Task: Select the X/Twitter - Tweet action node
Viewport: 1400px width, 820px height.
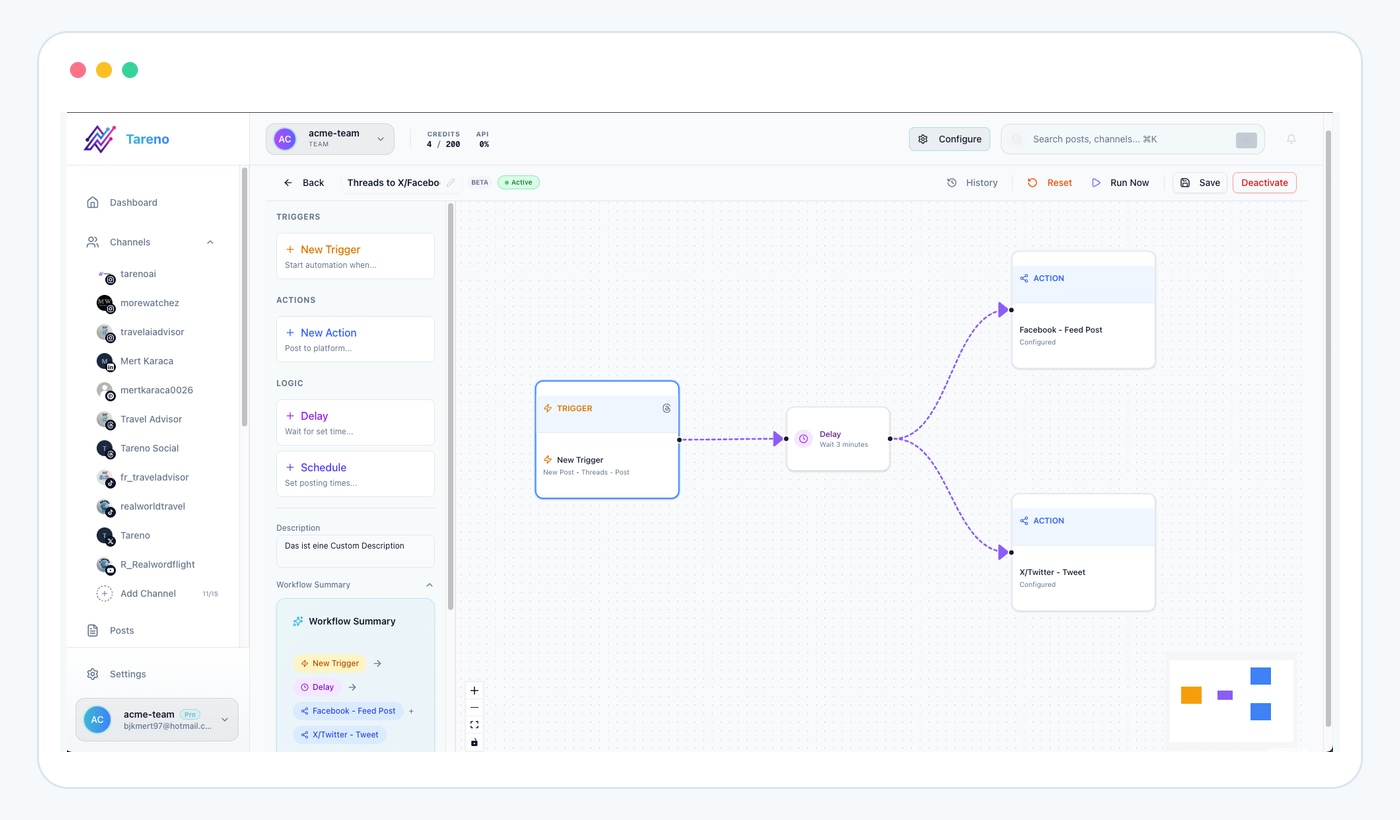Action: click(1083, 552)
